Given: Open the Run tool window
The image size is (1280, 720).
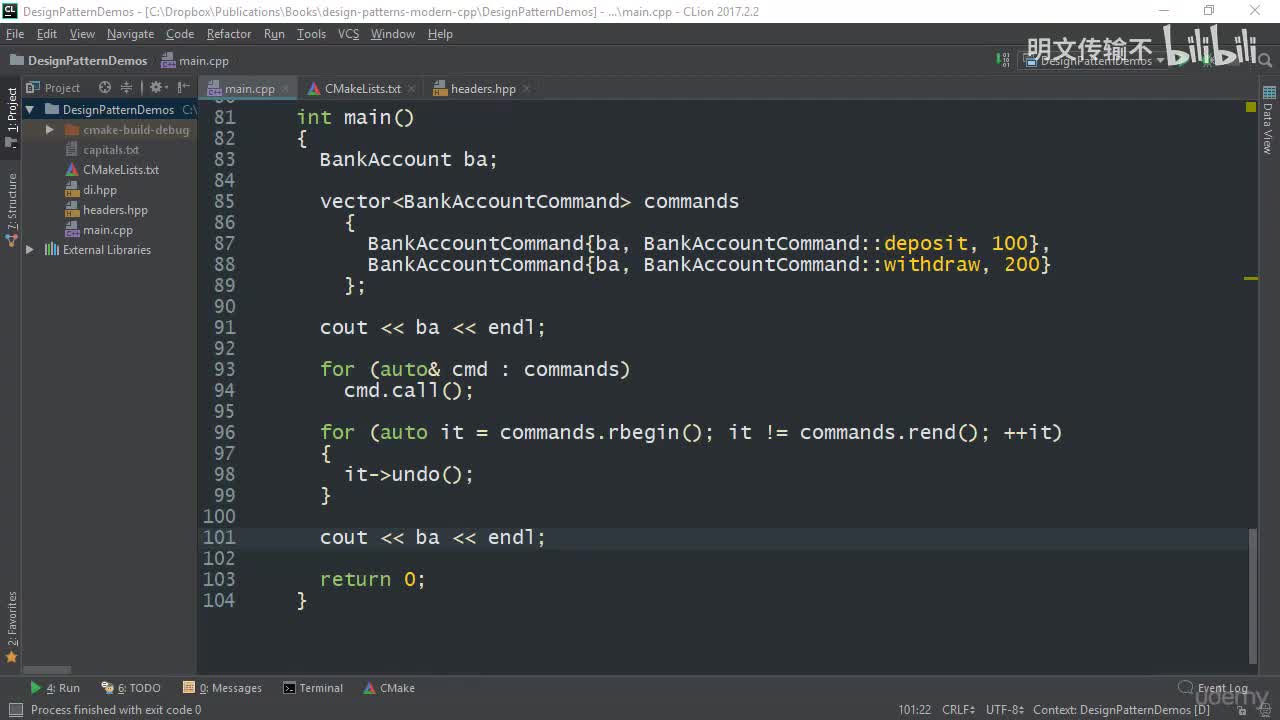Looking at the screenshot, I should (55, 688).
